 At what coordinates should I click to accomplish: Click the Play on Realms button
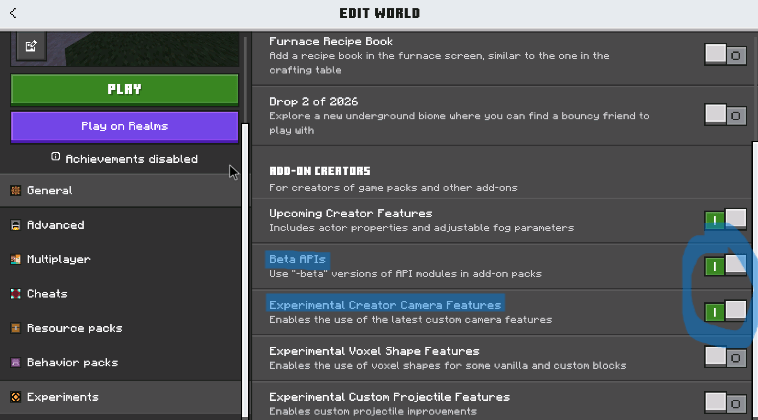pos(124,127)
